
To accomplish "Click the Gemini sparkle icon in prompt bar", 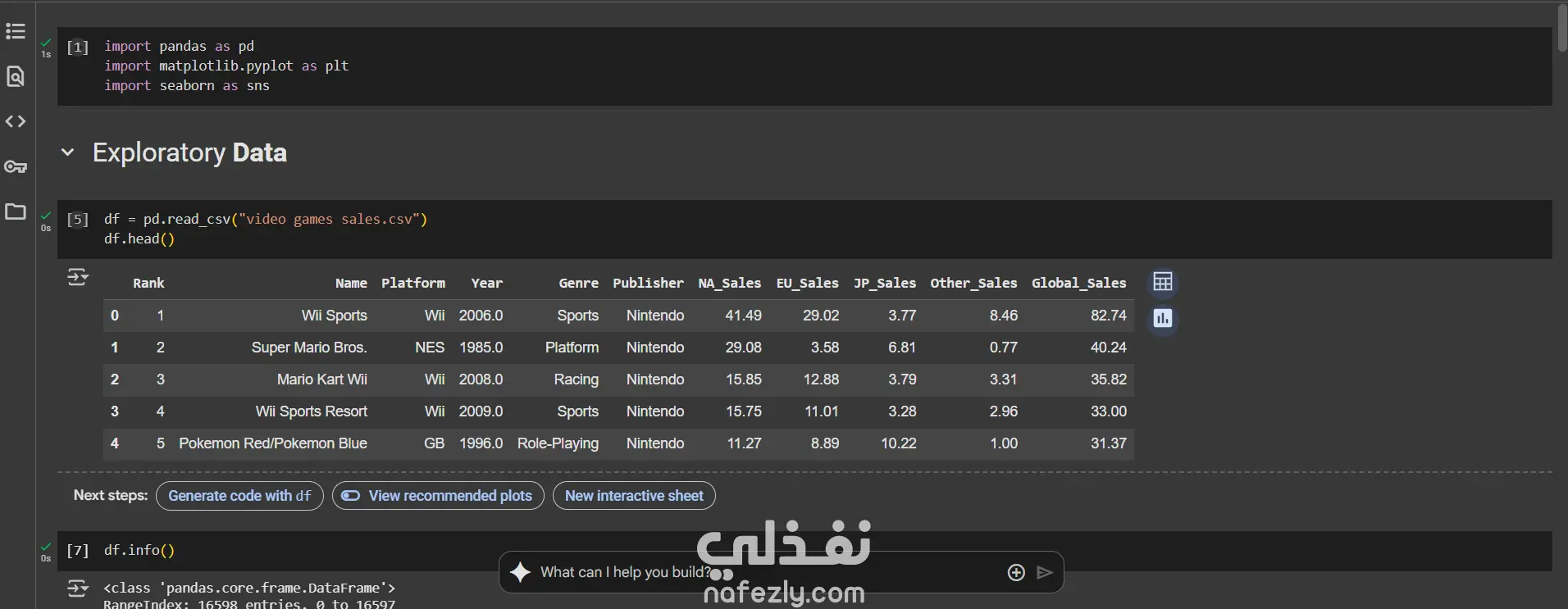I will [x=520, y=572].
